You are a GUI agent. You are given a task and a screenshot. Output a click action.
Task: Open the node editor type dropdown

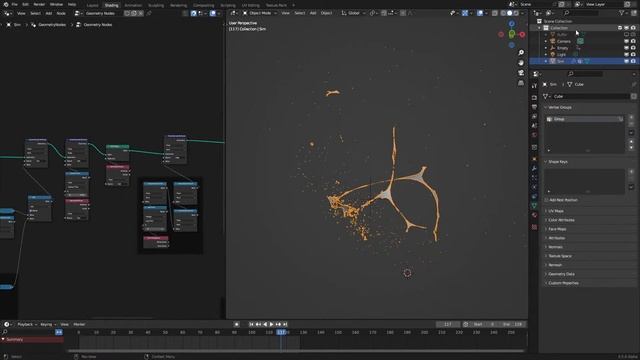tap(8, 13)
